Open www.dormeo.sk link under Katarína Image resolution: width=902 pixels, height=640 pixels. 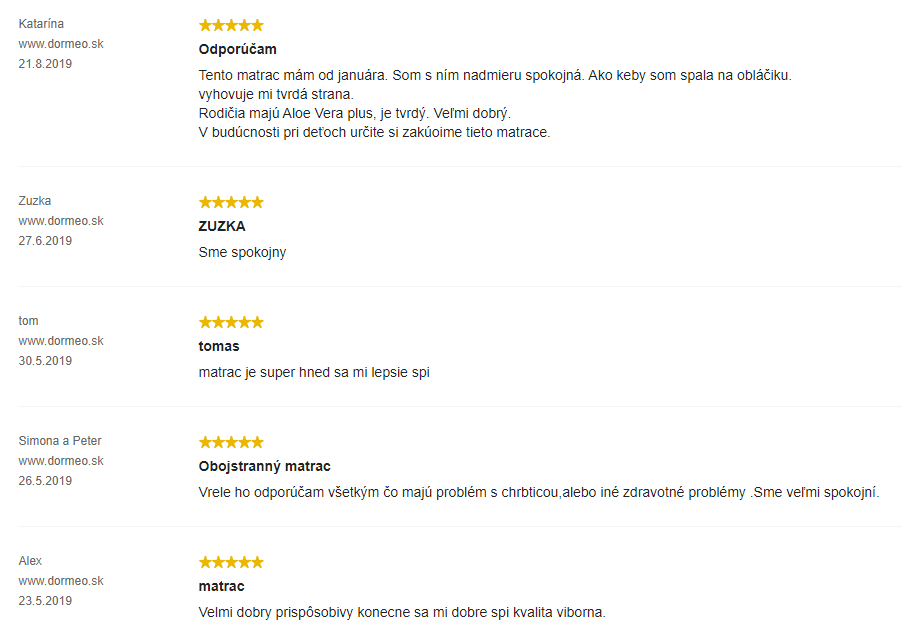[61, 44]
